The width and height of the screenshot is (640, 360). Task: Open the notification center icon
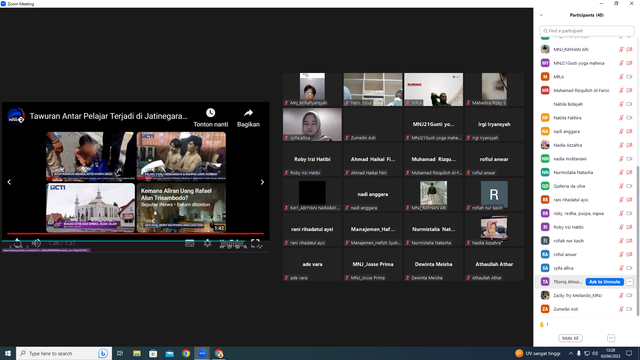pos(629,353)
